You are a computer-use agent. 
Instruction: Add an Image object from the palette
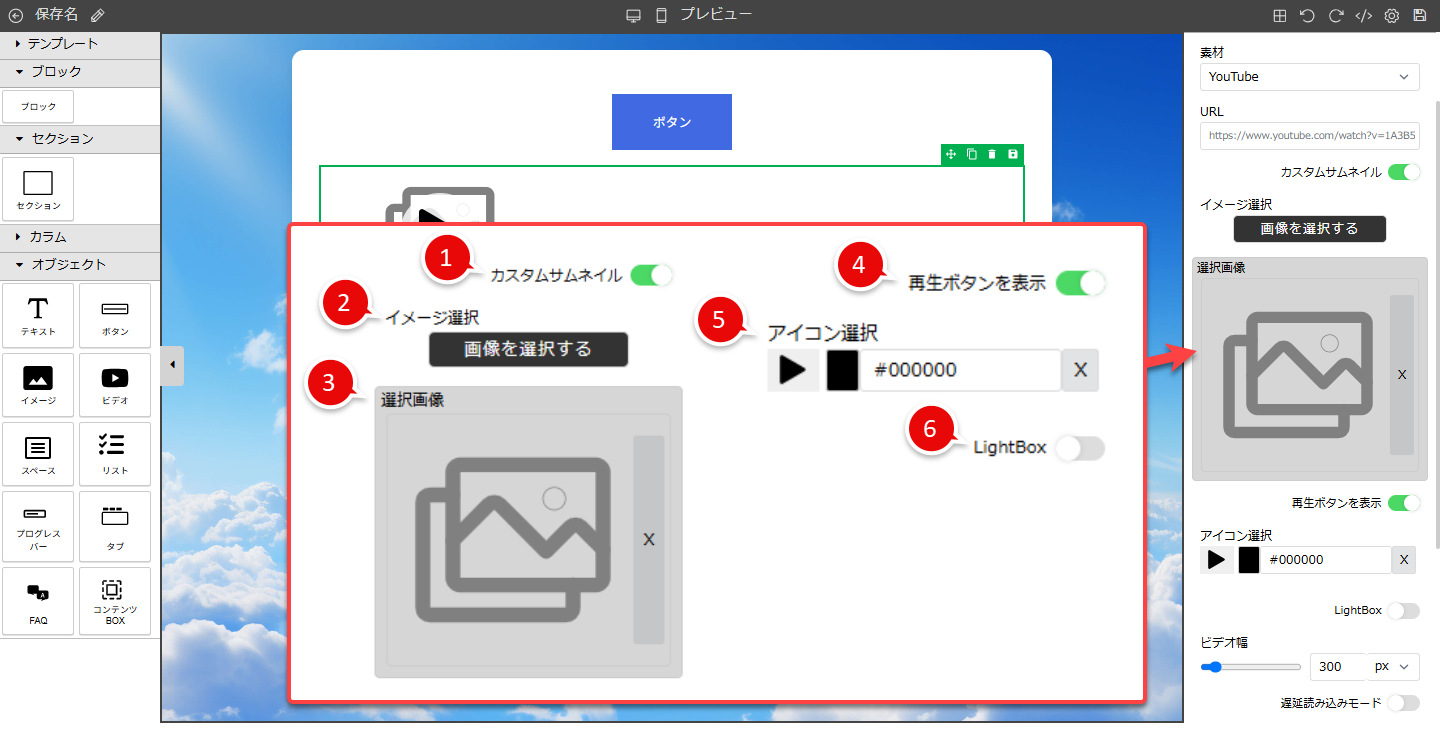[x=38, y=385]
